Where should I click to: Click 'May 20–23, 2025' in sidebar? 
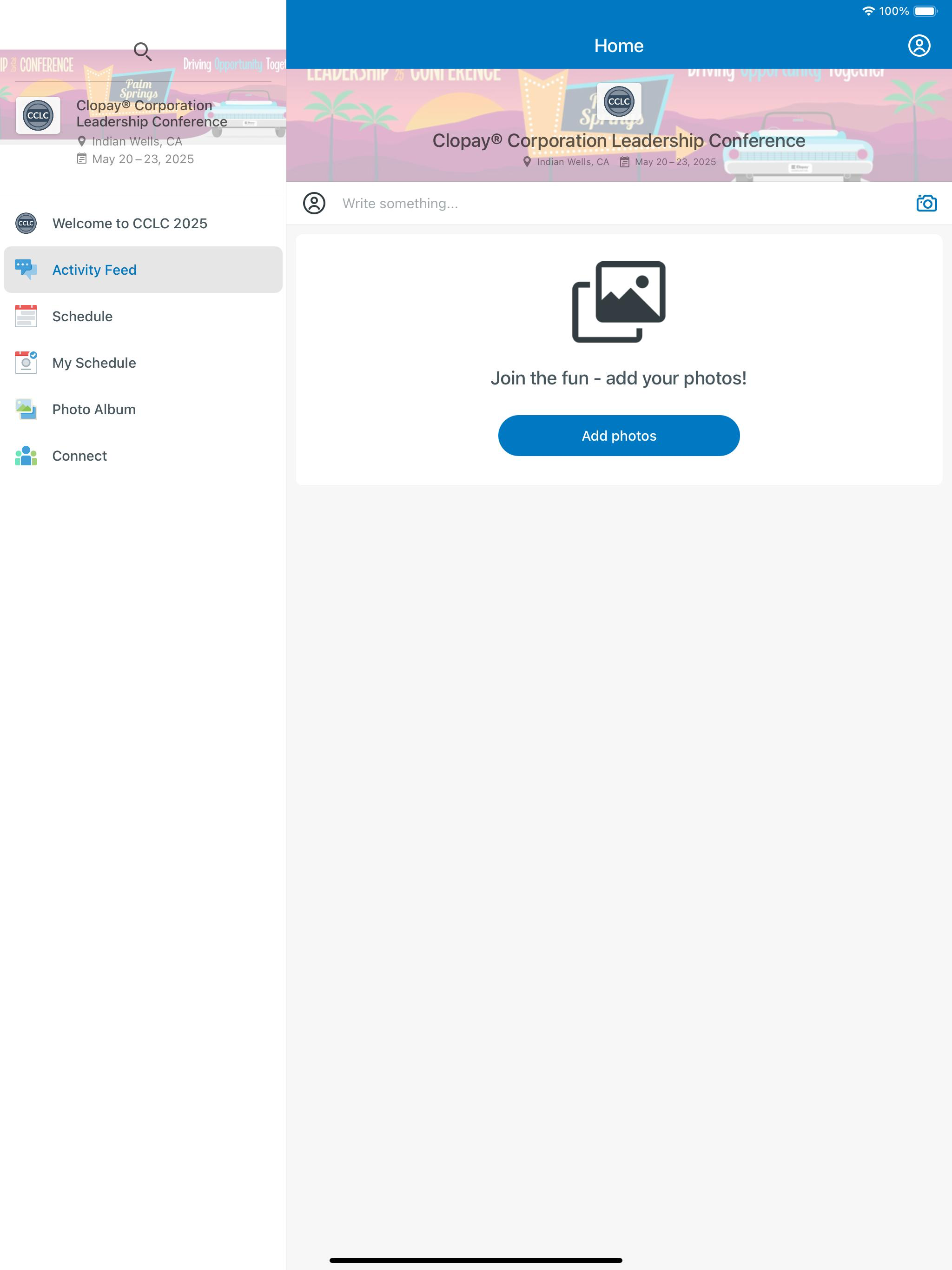143,159
